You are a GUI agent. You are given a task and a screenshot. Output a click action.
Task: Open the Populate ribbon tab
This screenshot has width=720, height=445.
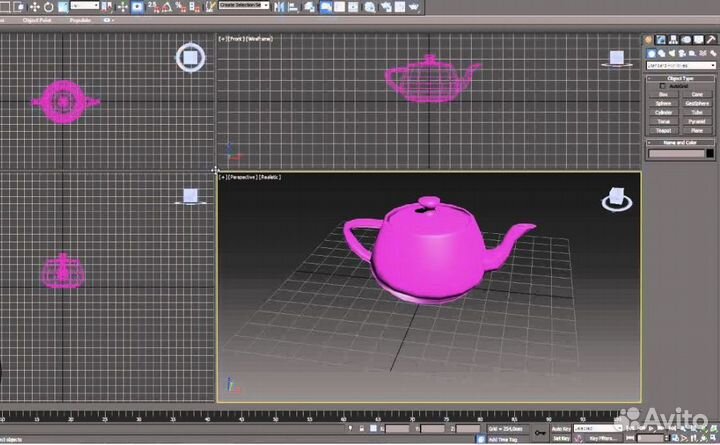pyautogui.click(x=80, y=20)
